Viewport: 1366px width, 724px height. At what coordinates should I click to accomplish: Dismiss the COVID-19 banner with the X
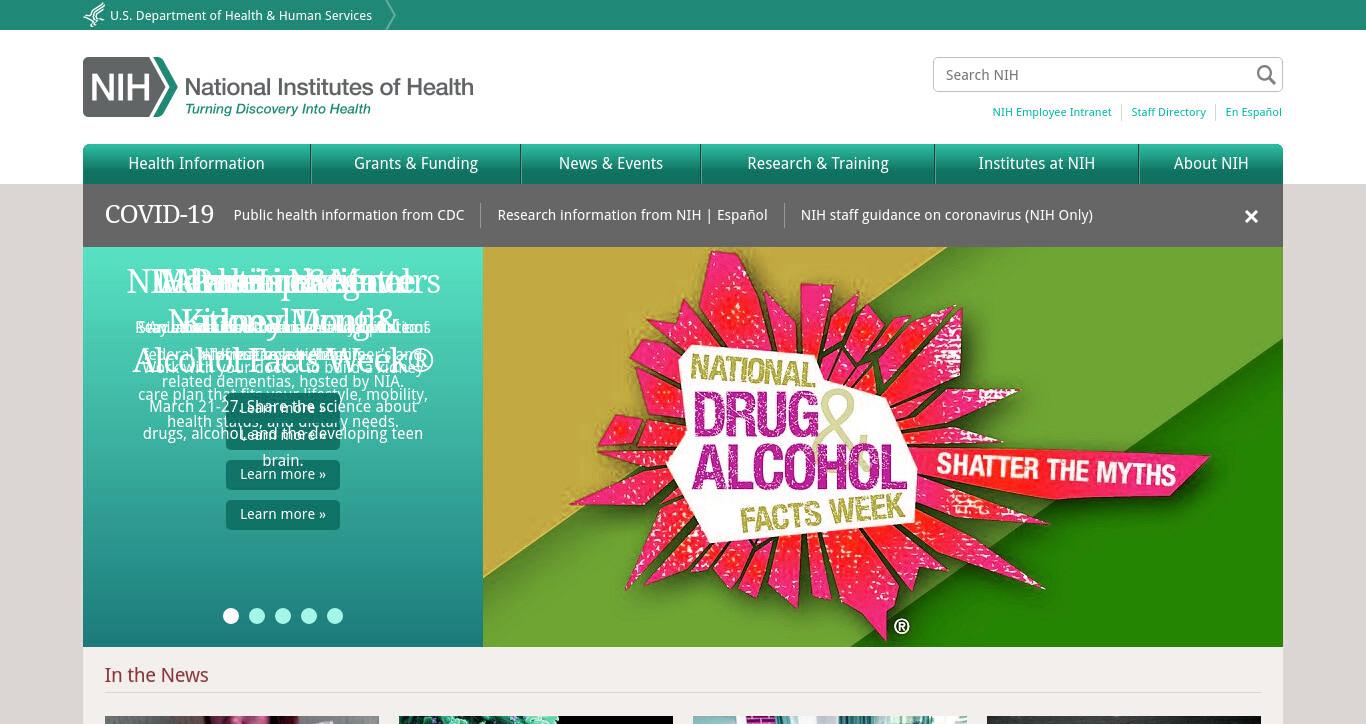(x=1251, y=216)
